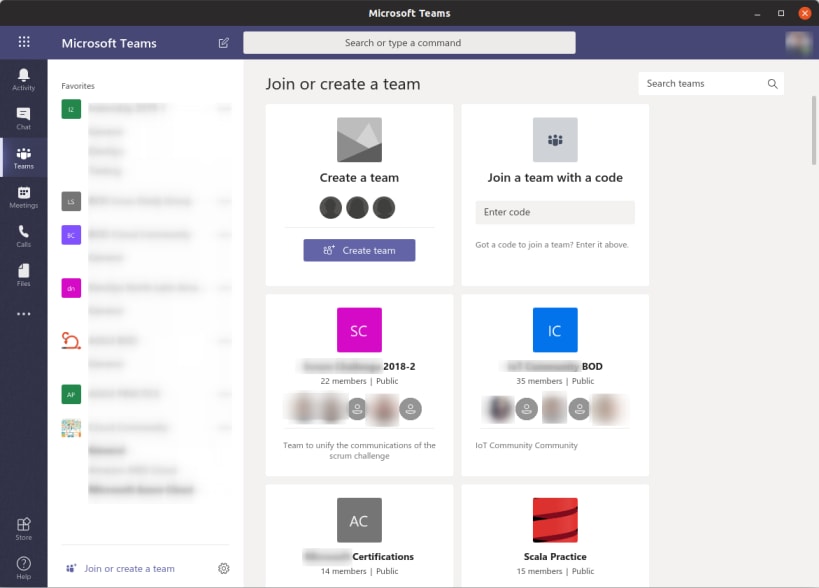The width and height of the screenshot is (819, 588).
Task: Close the Microsoft Teams window
Action: [805, 13]
